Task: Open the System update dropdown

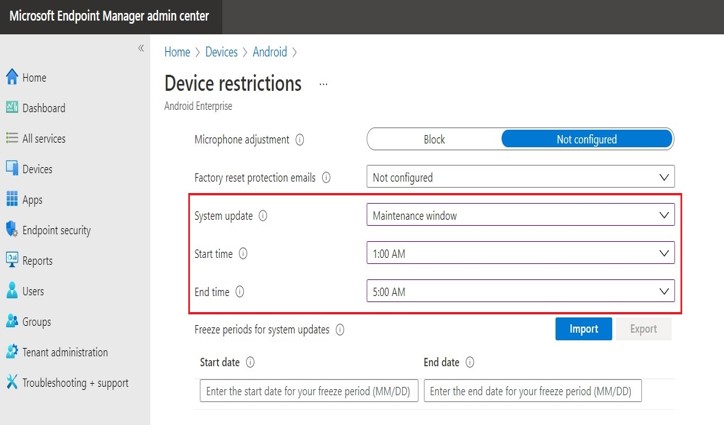Action: click(520, 215)
